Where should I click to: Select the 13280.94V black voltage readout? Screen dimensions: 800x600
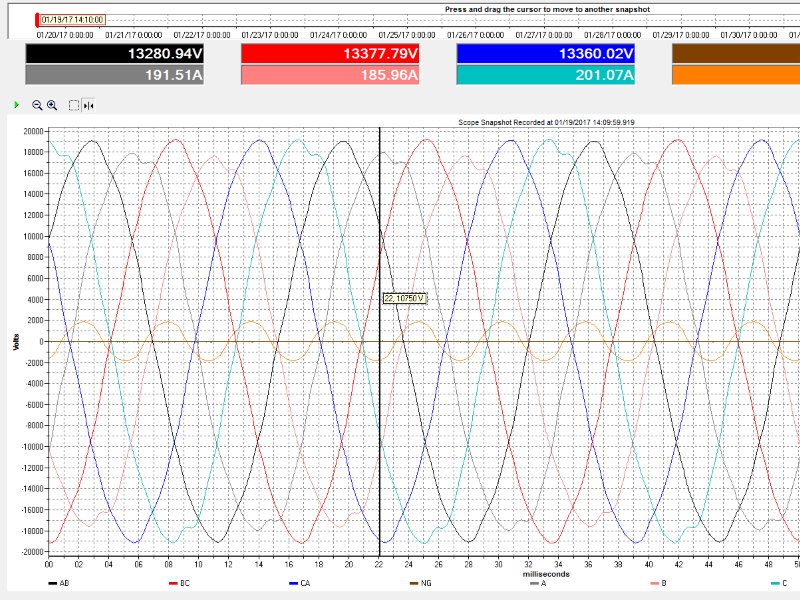coord(114,53)
